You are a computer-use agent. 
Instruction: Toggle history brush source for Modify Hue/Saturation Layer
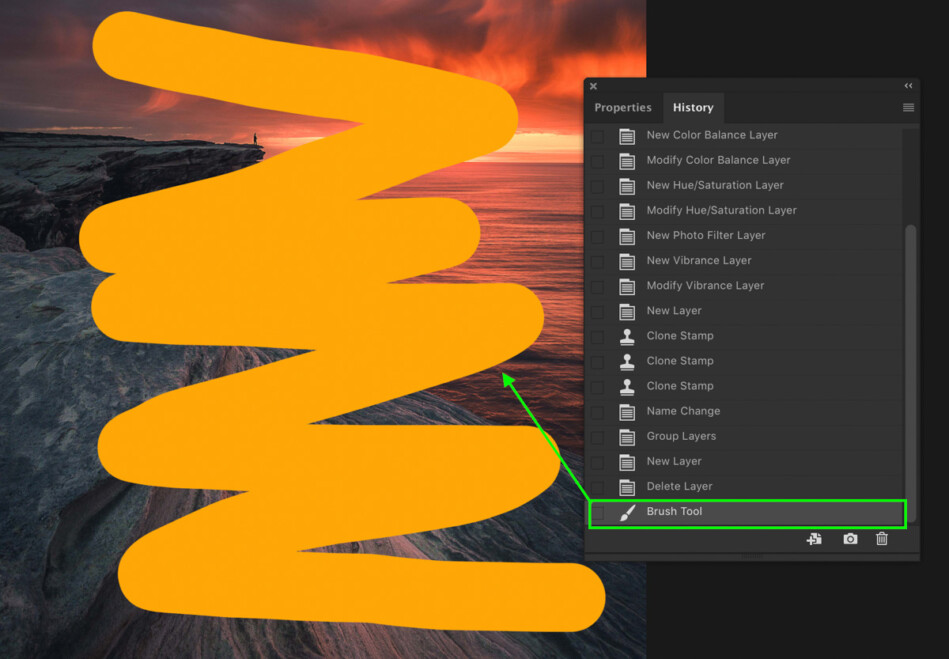pos(597,210)
